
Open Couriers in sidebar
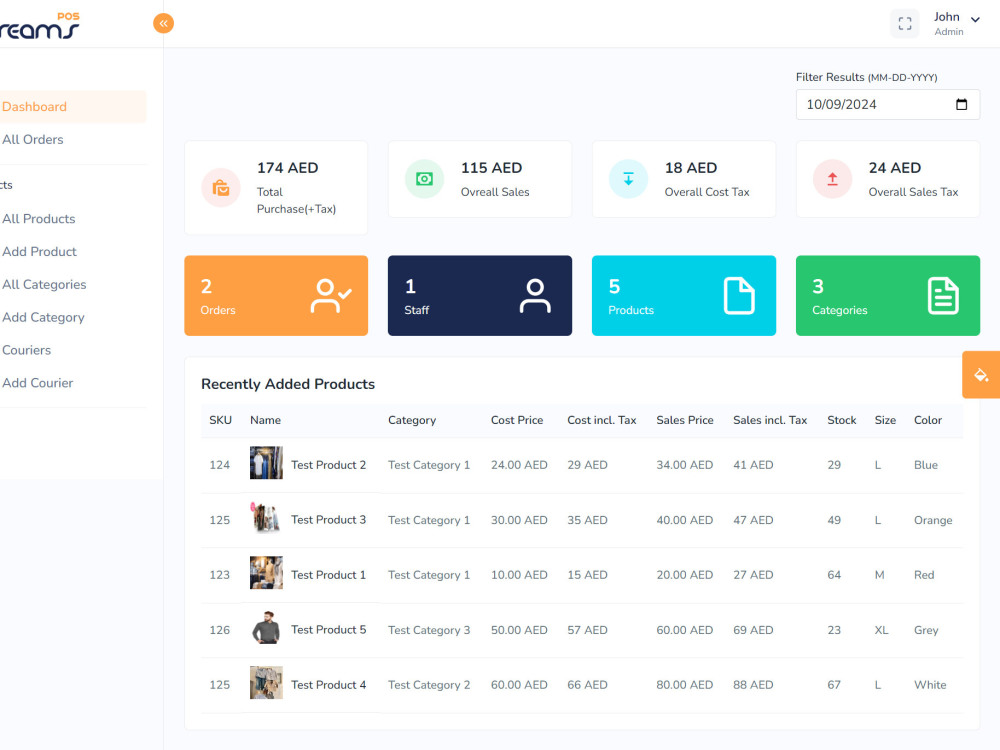coord(26,350)
